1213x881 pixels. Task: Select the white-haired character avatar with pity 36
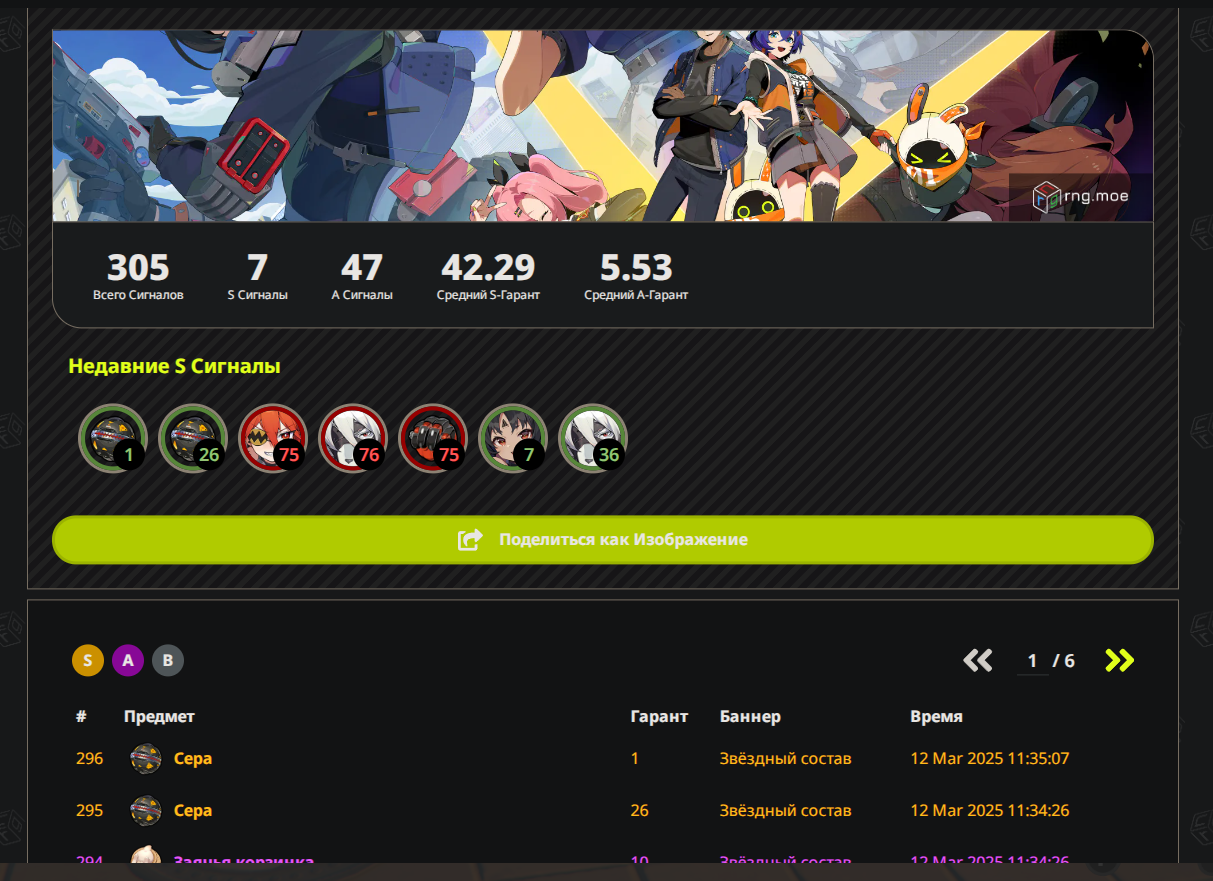(x=593, y=438)
